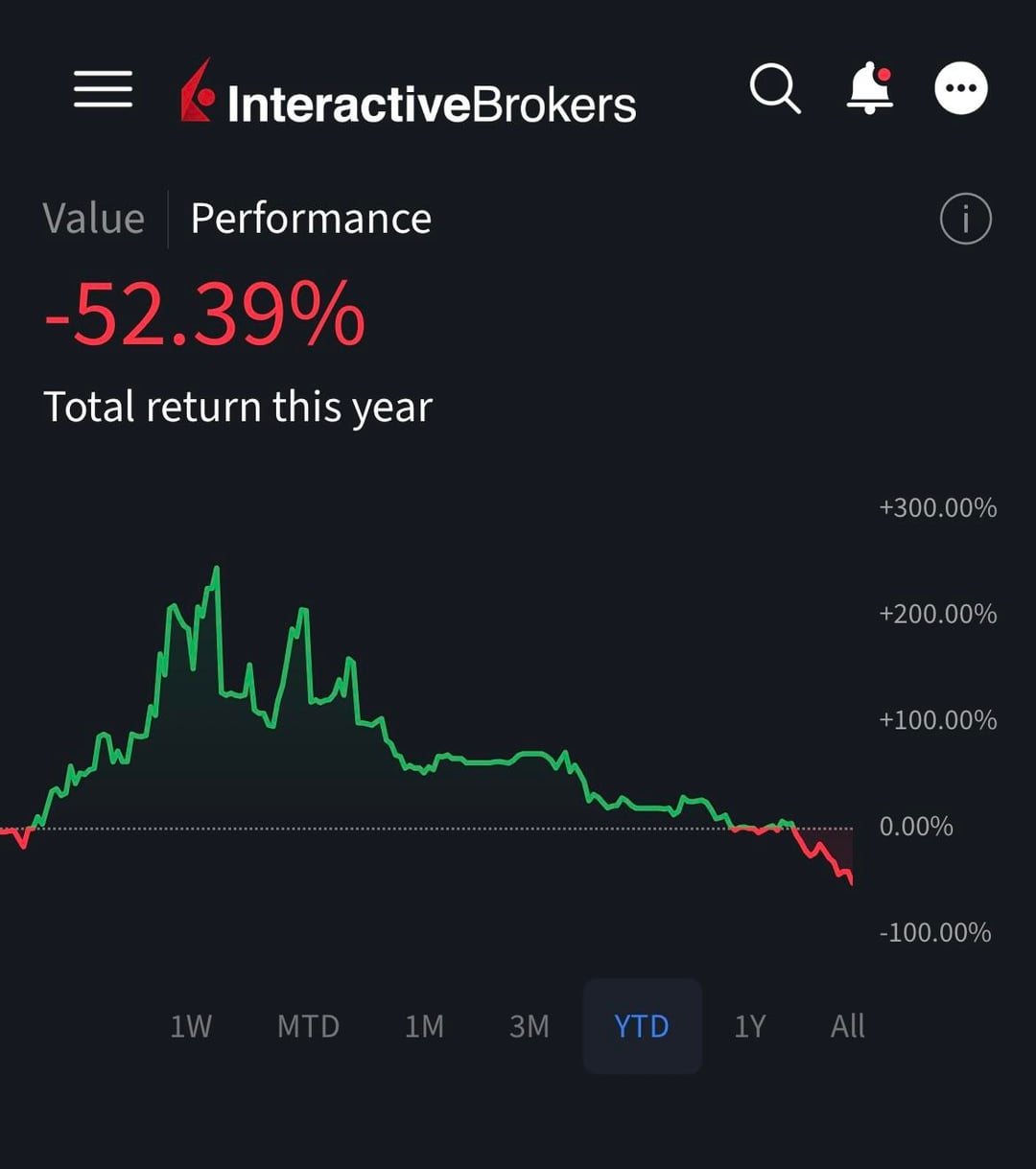Screen dimensions: 1036x1169
Task: Open the three-dot more options button
Action: 961,89
